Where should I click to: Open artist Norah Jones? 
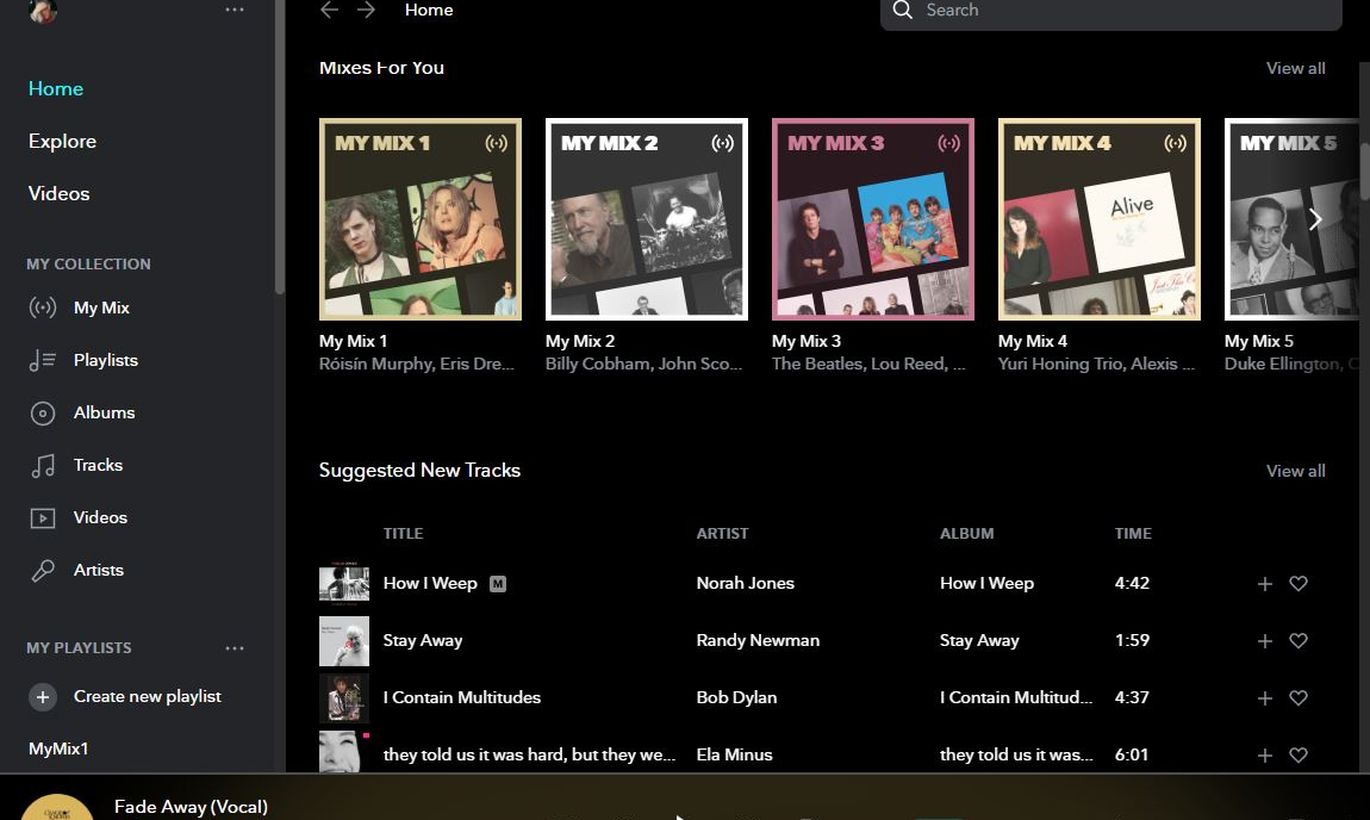coord(745,583)
